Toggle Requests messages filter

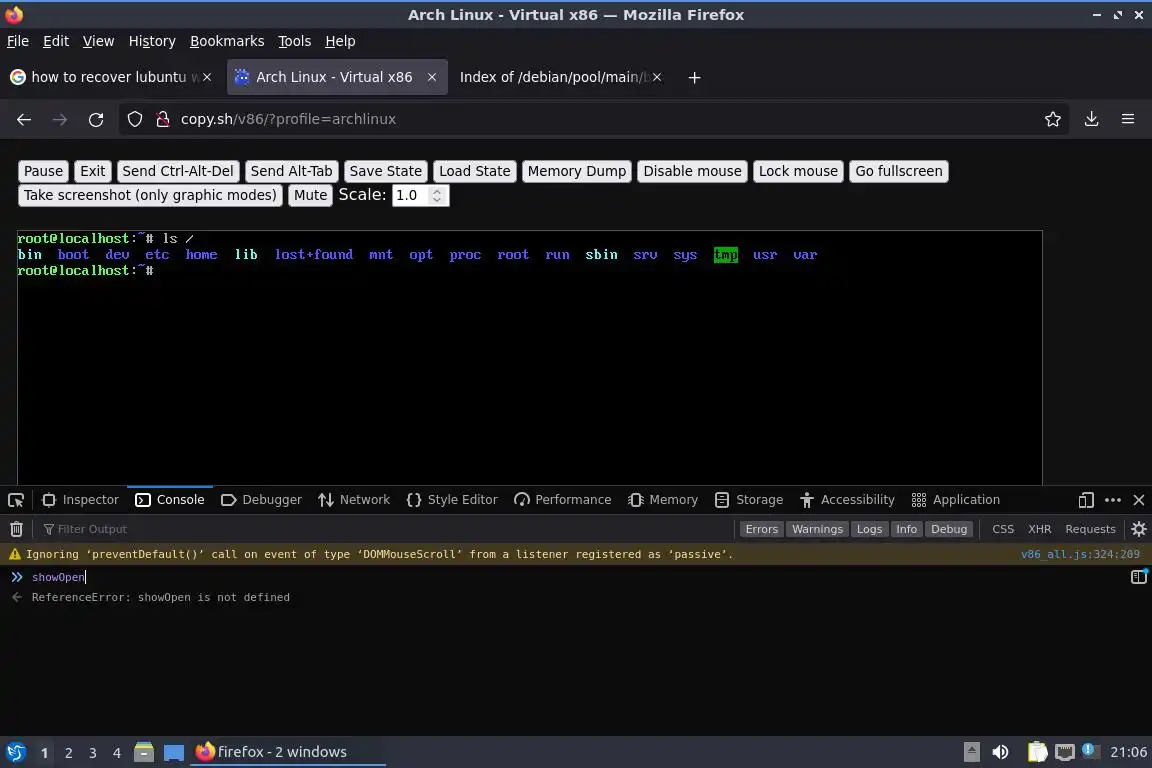pyautogui.click(x=1090, y=529)
